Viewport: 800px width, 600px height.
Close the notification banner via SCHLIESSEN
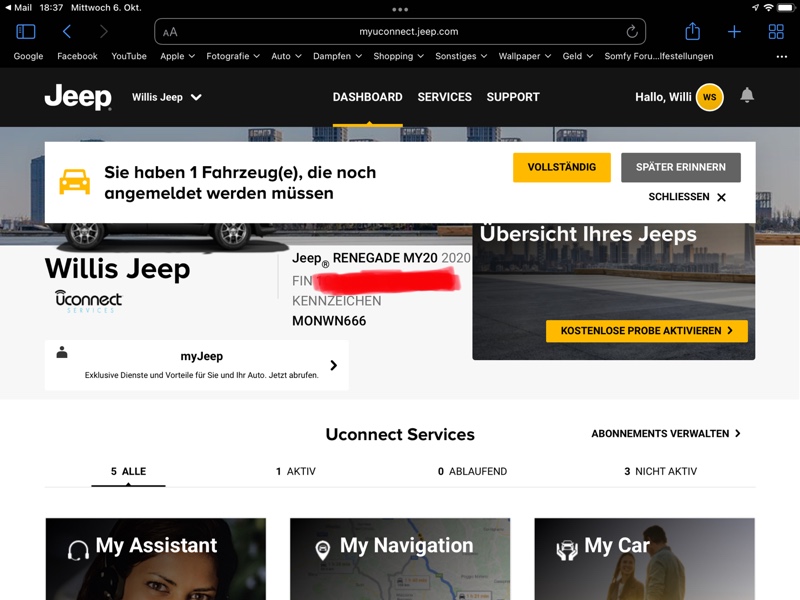[x=687, y=197]
